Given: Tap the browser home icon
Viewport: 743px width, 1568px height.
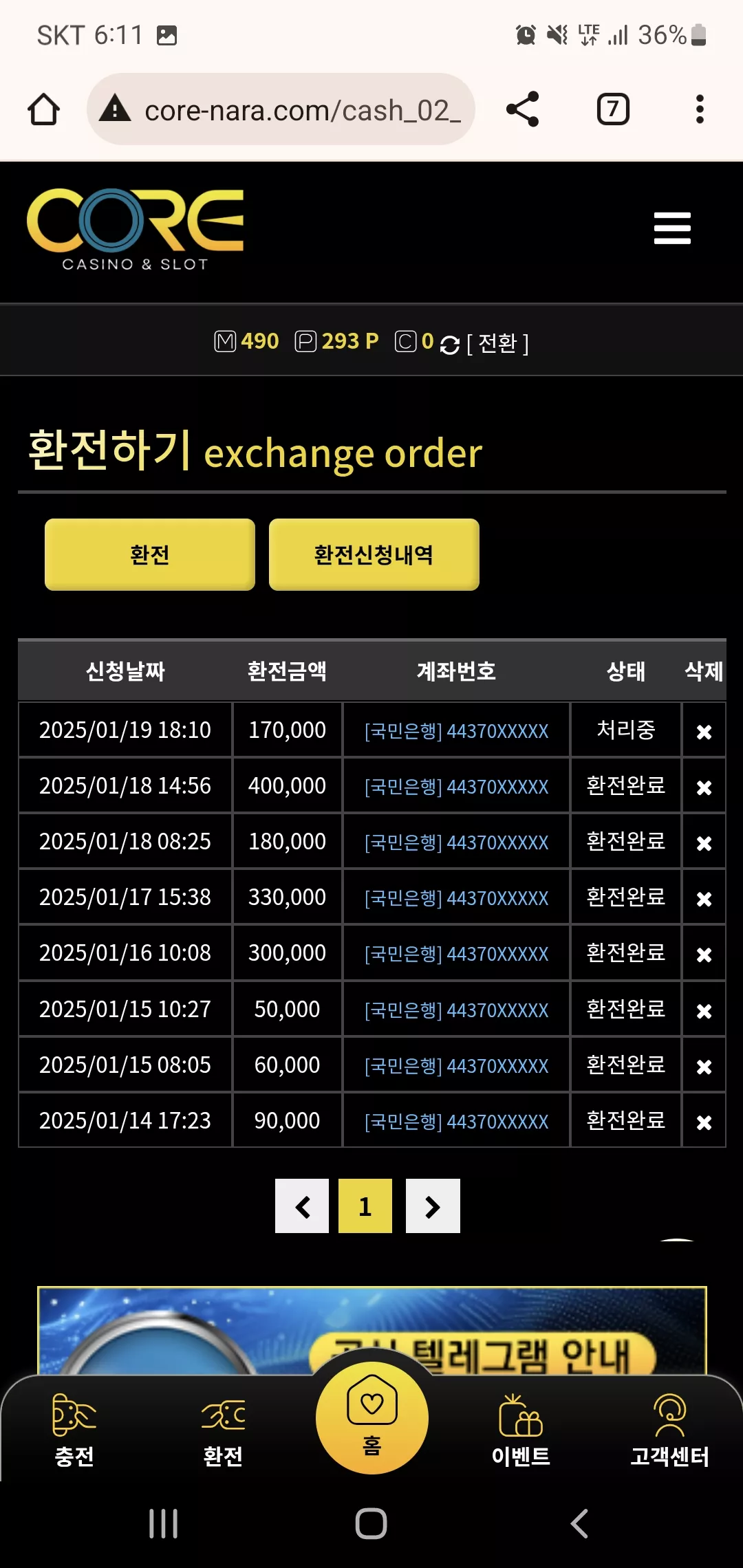Looking at the screenshot, I should click(43, 109).
